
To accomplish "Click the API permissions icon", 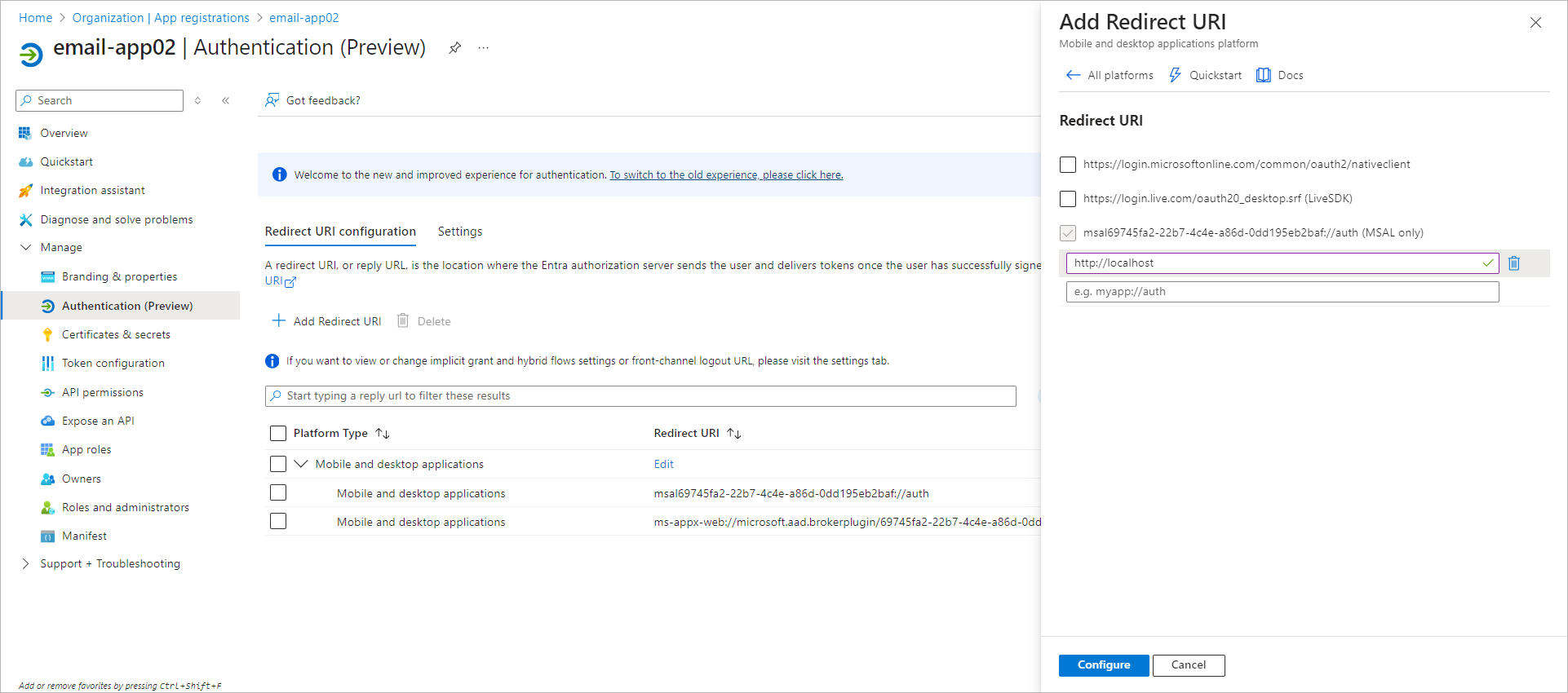I will (x=48, y=392).
